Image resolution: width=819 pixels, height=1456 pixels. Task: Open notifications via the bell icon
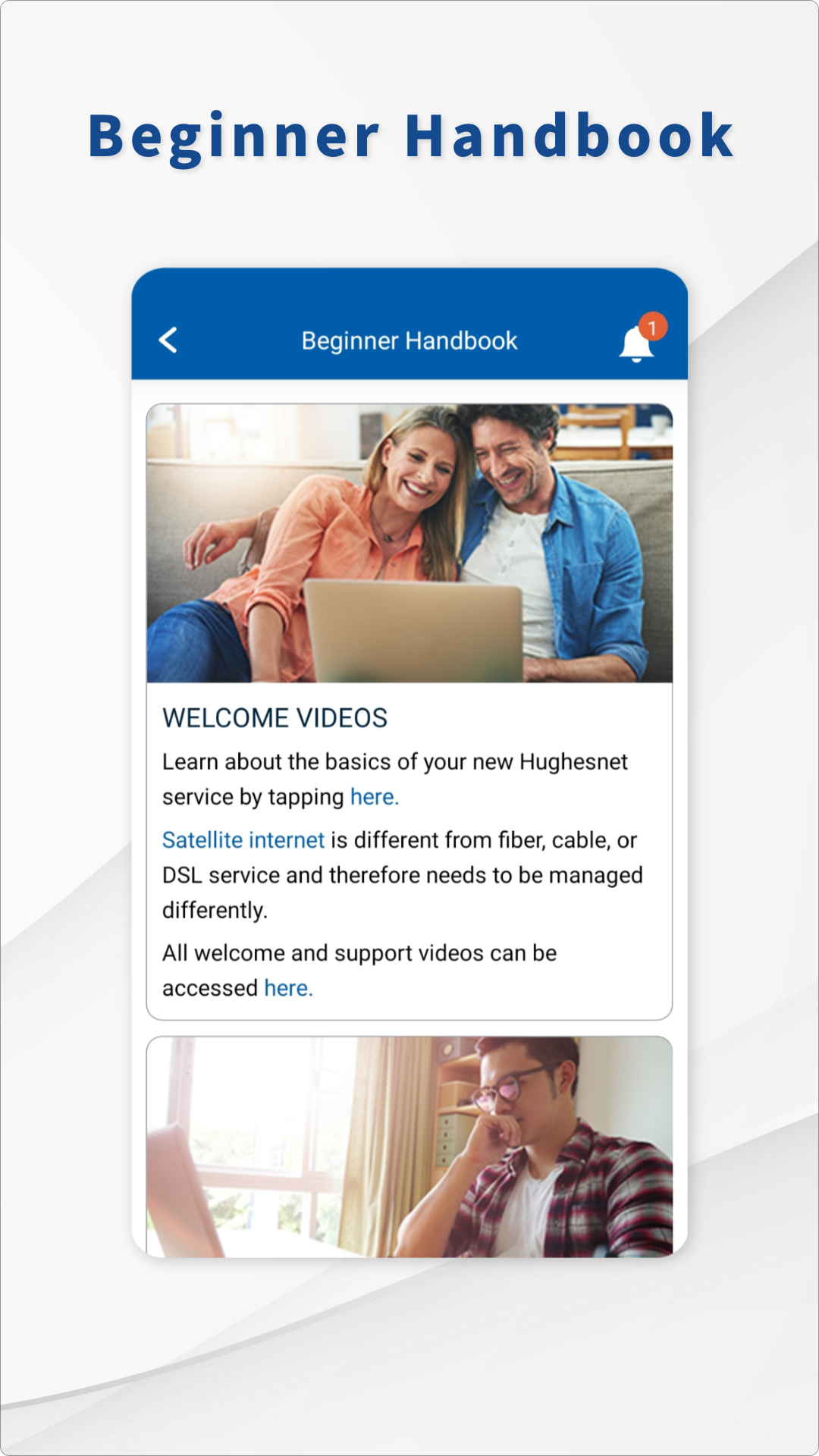(x=635, y=345)
